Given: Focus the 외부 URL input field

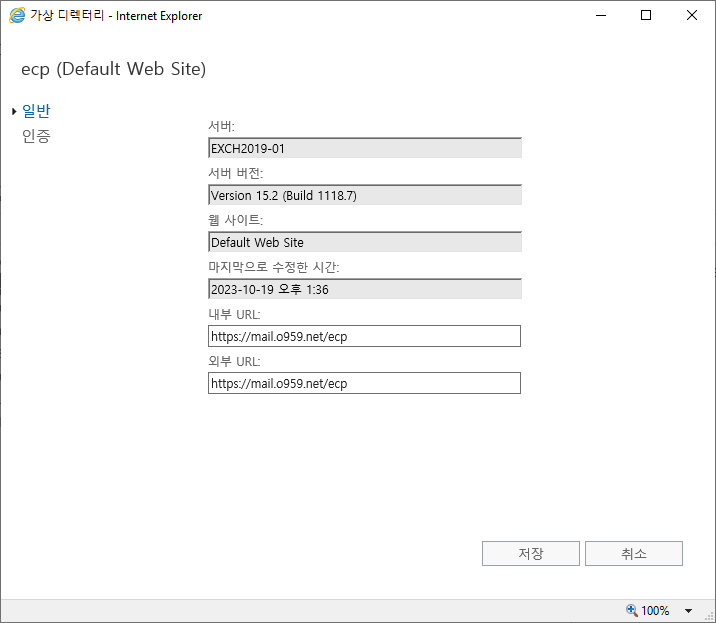Looking at the screenshot, I should (x=364, y=383).
